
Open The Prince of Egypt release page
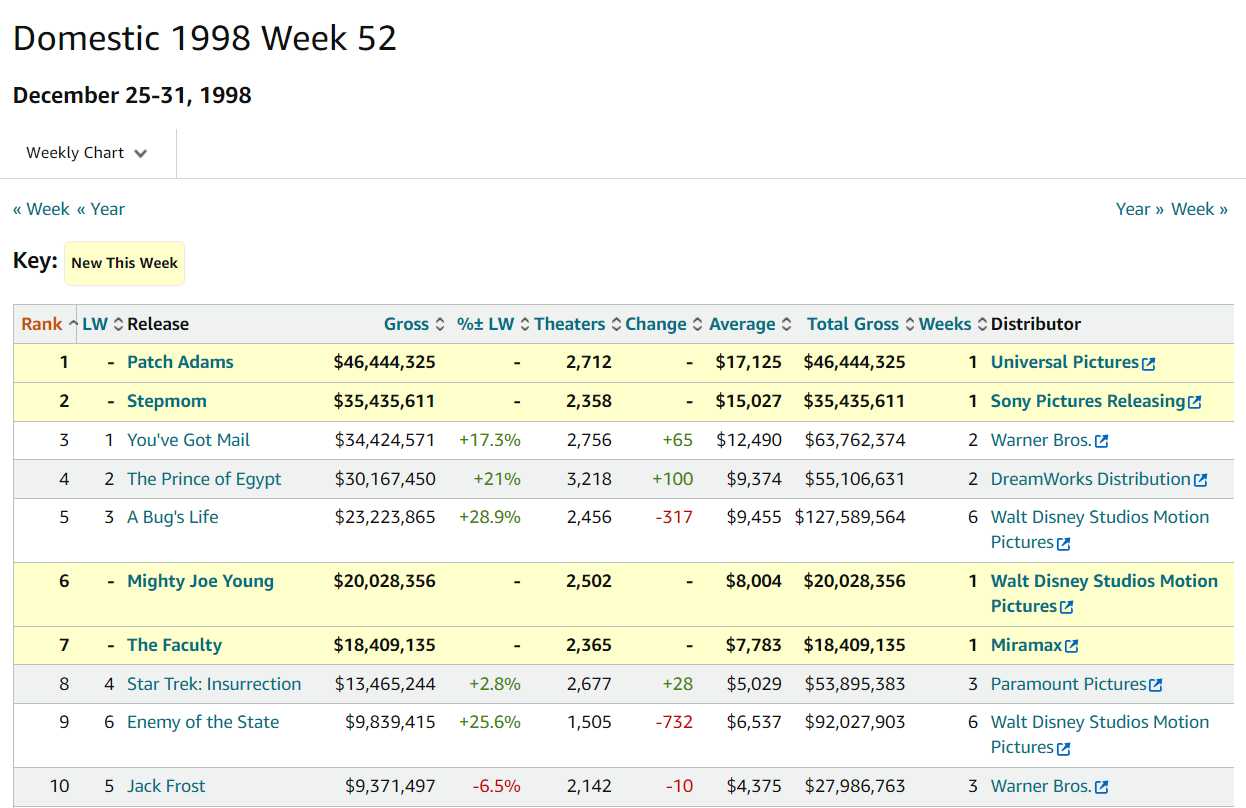click(x=204, y=479)
